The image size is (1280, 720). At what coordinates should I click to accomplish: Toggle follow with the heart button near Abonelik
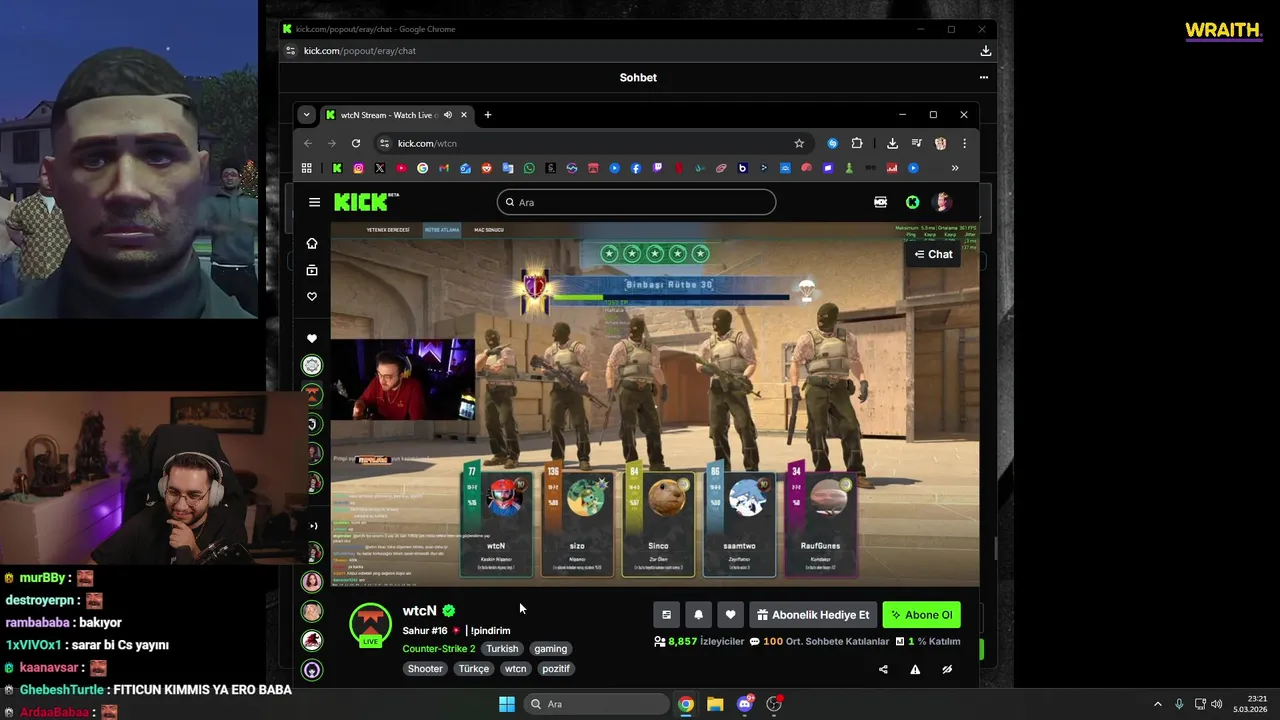click(x=730, y=615)
